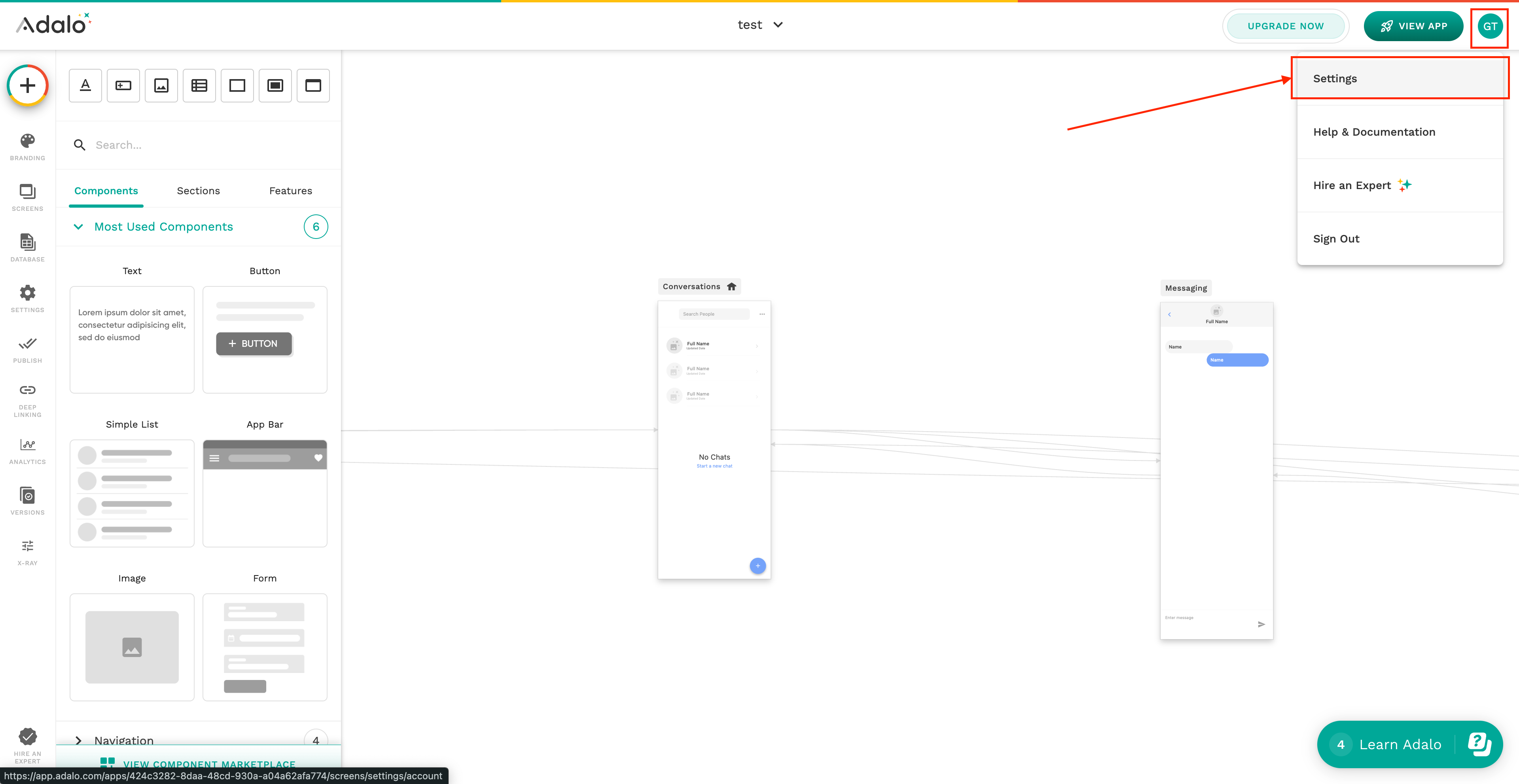Click the Publish sidebar icon

[27, 349]
